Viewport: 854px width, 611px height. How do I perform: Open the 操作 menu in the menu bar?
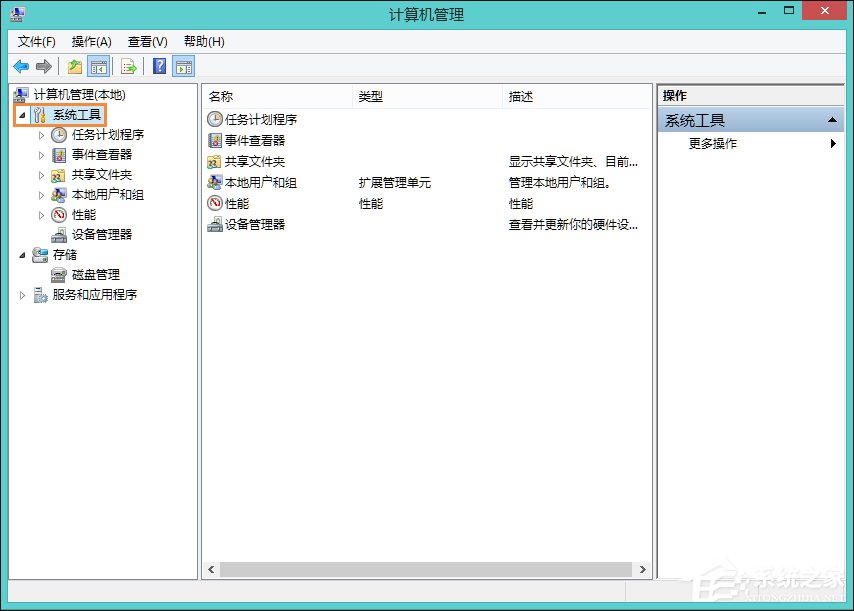tap(91, 41)
